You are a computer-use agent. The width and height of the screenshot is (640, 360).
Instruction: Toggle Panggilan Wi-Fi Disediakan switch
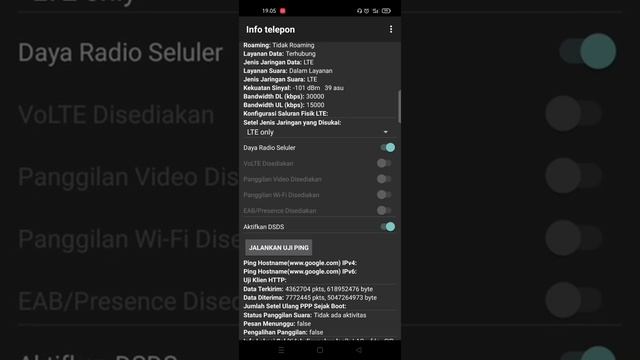point(384,195)
